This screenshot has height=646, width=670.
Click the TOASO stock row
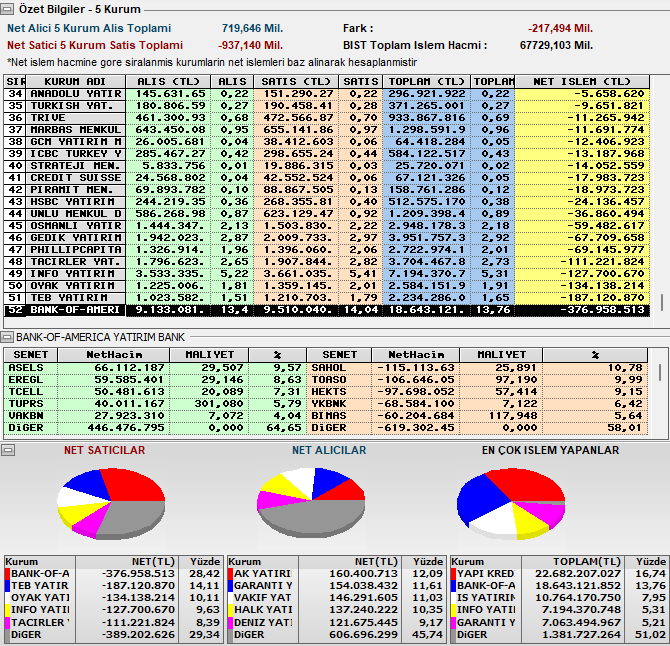(477, 380)
